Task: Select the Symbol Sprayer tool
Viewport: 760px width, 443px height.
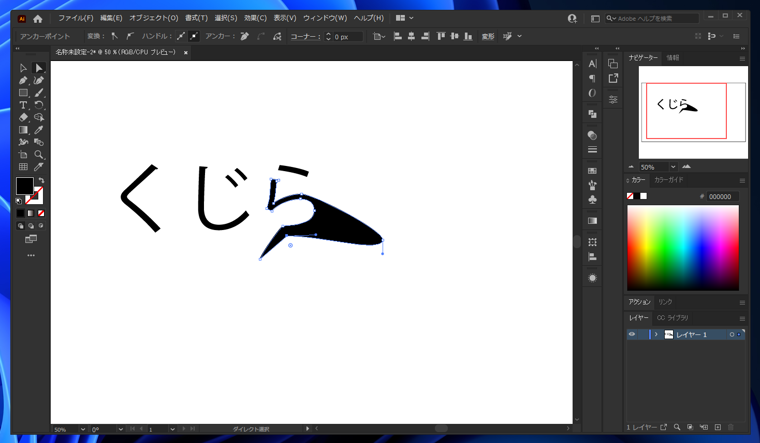Action: [23, 142]
